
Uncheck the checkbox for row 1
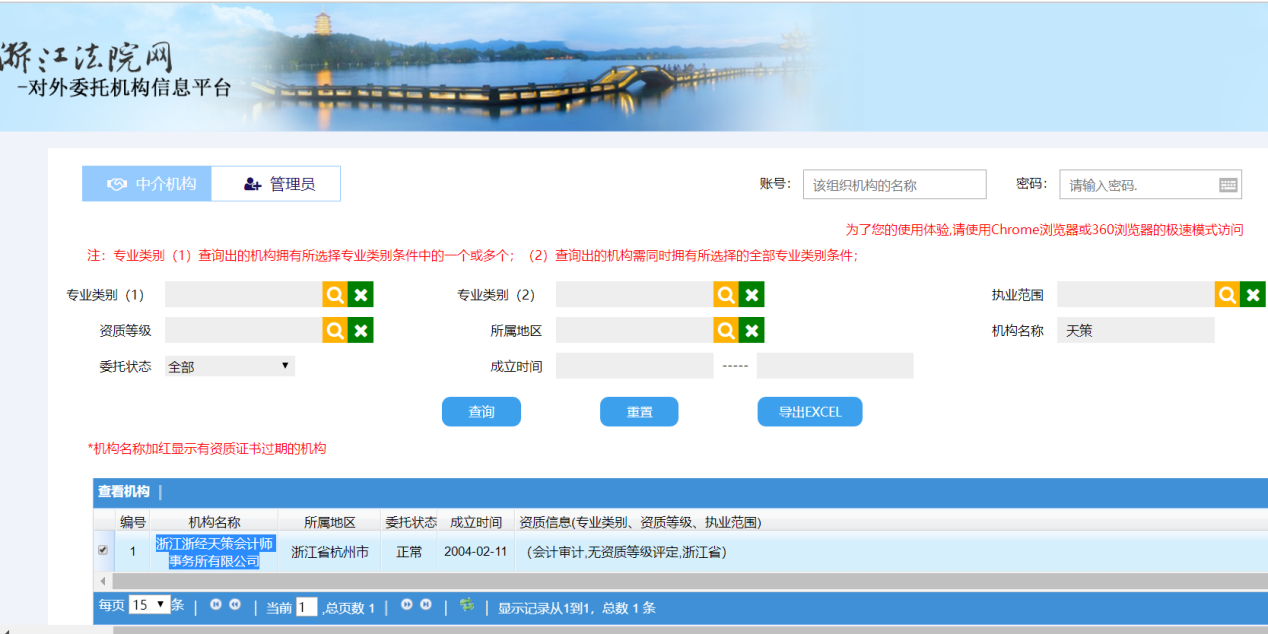click(x=103, y=550)
